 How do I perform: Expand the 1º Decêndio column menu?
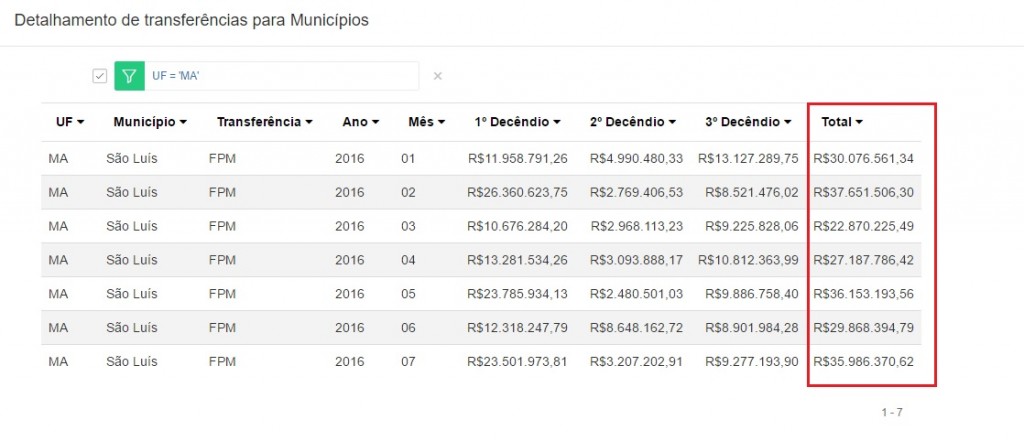(517, 122)
